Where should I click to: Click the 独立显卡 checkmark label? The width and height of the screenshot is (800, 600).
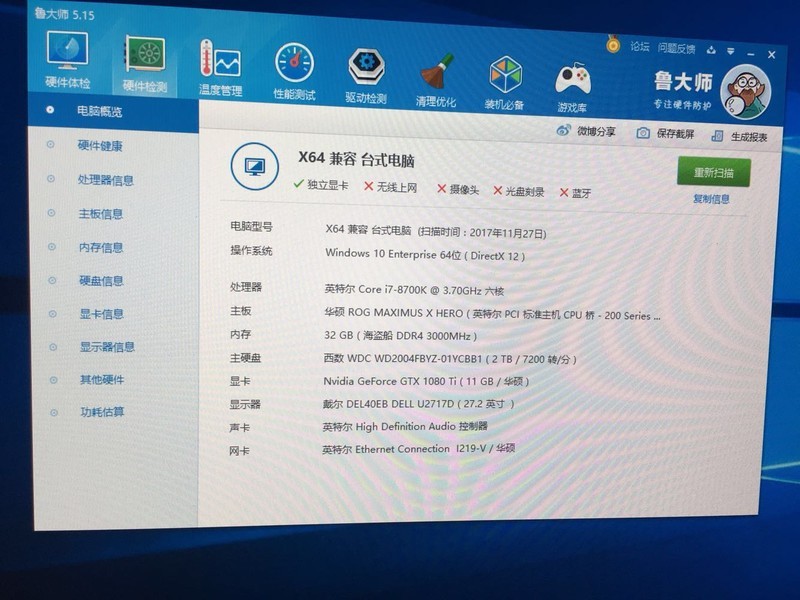pos(321,184)
